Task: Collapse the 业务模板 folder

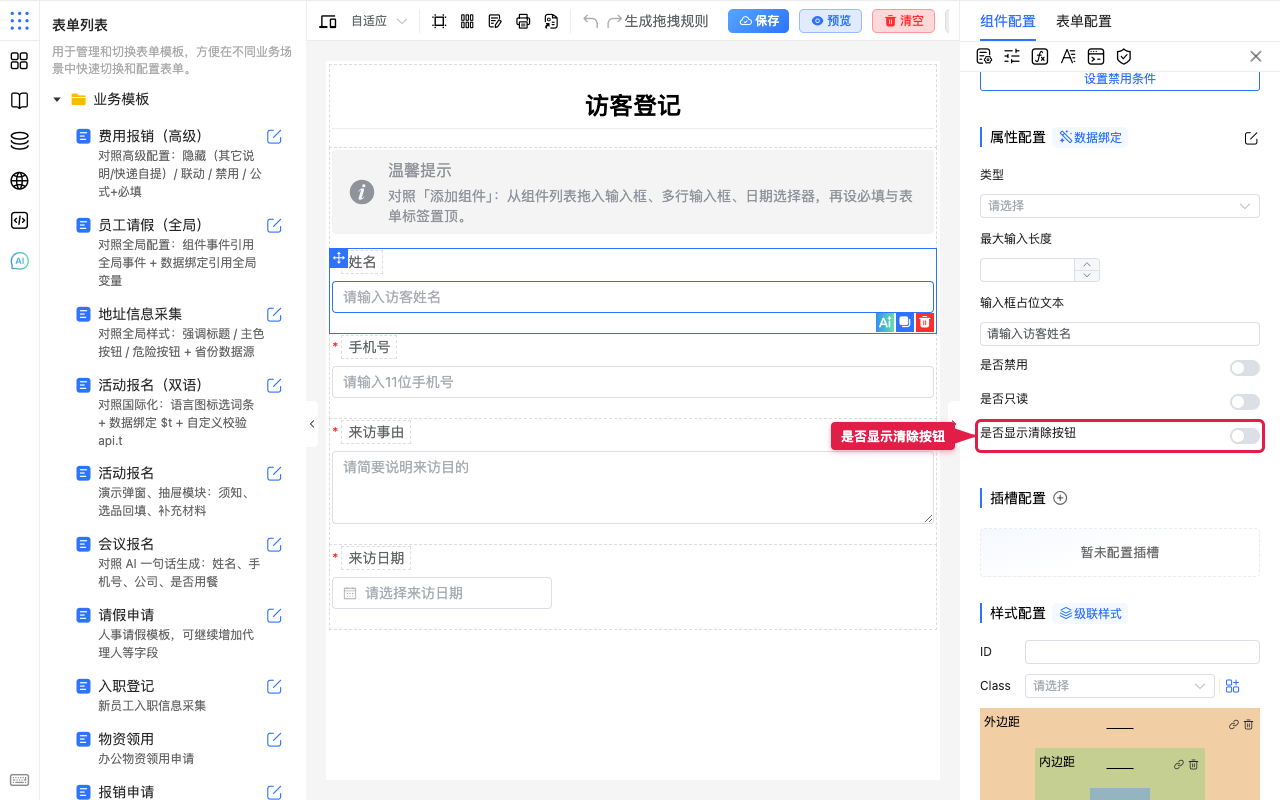Action: pos(57,100)
